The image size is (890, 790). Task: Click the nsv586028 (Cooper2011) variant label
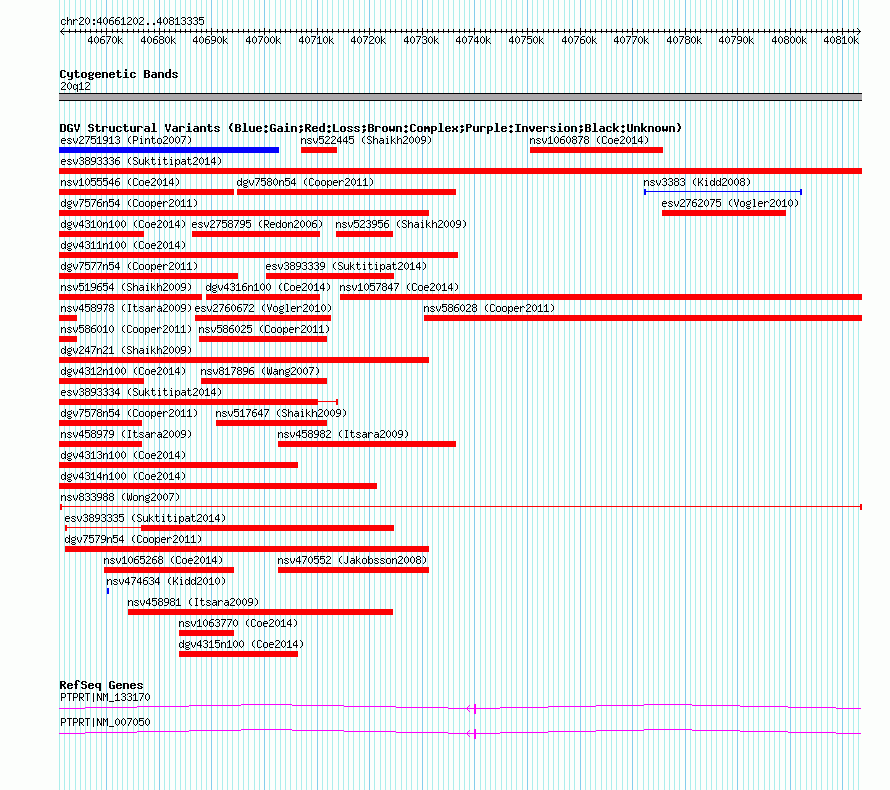pyautogui.click(x=489, y=308)
